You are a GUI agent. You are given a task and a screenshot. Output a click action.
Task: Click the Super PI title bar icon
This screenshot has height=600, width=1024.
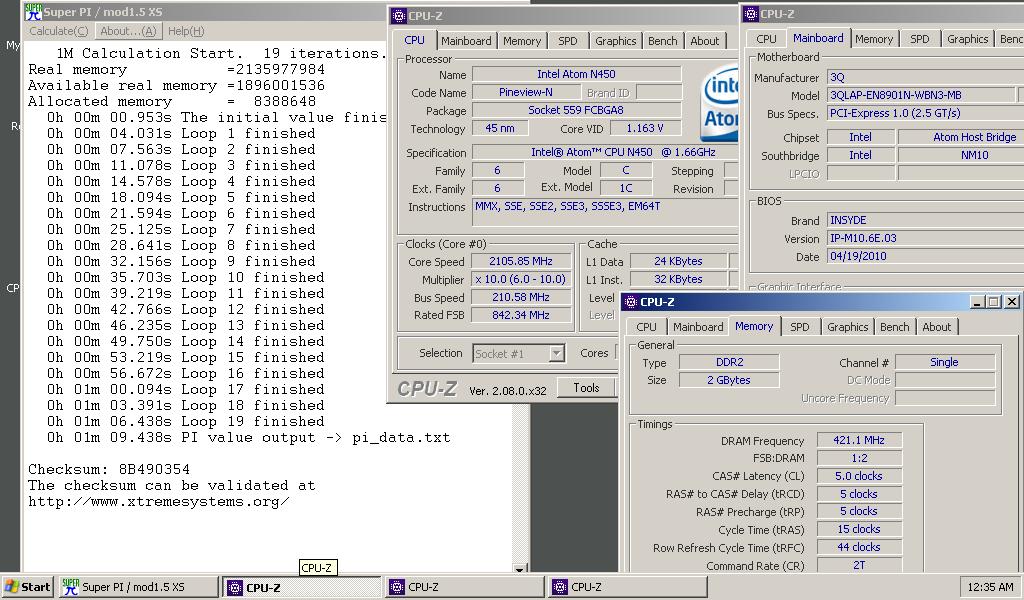click(33, 11)
